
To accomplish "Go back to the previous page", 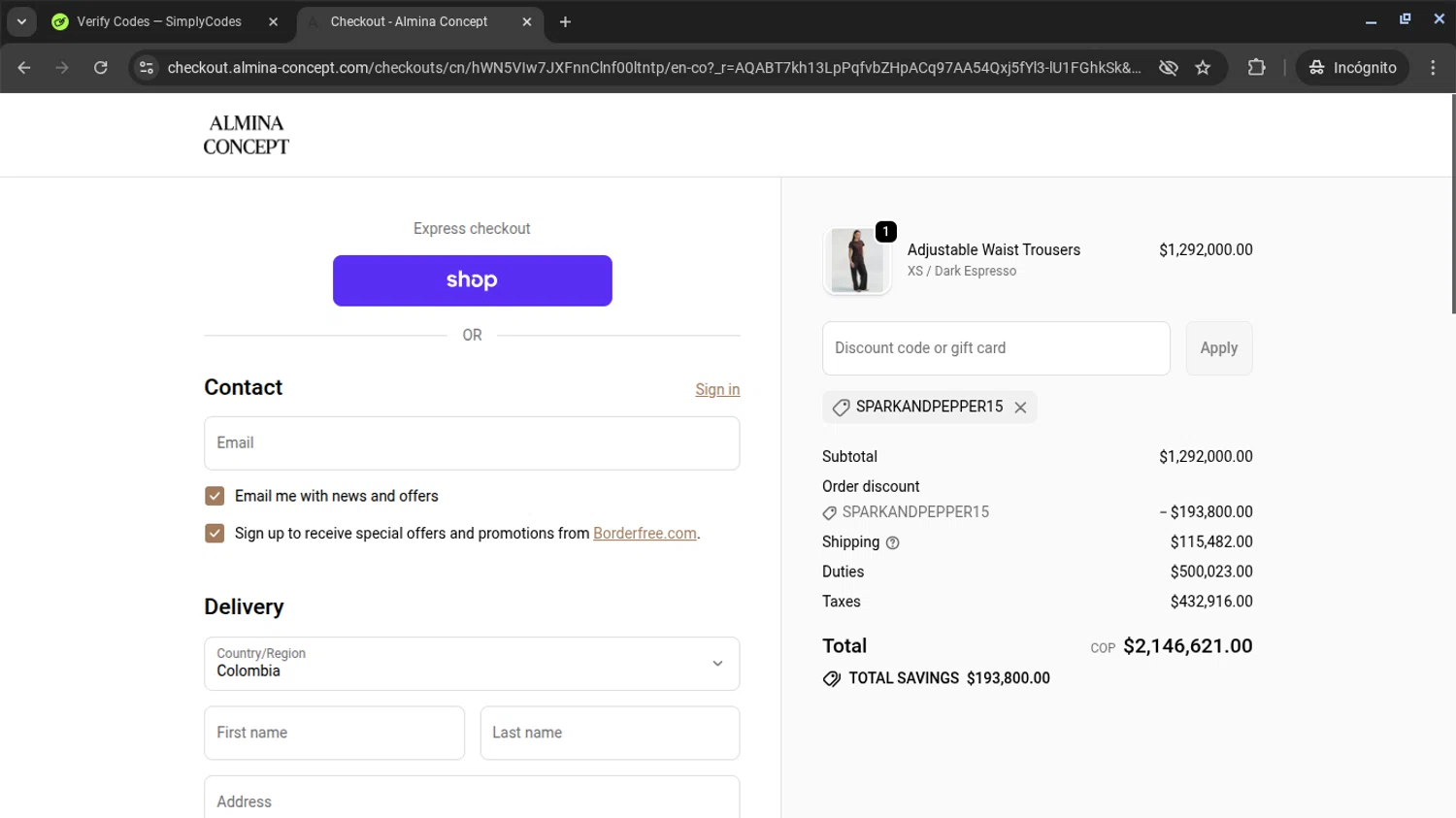I will 24,68.
